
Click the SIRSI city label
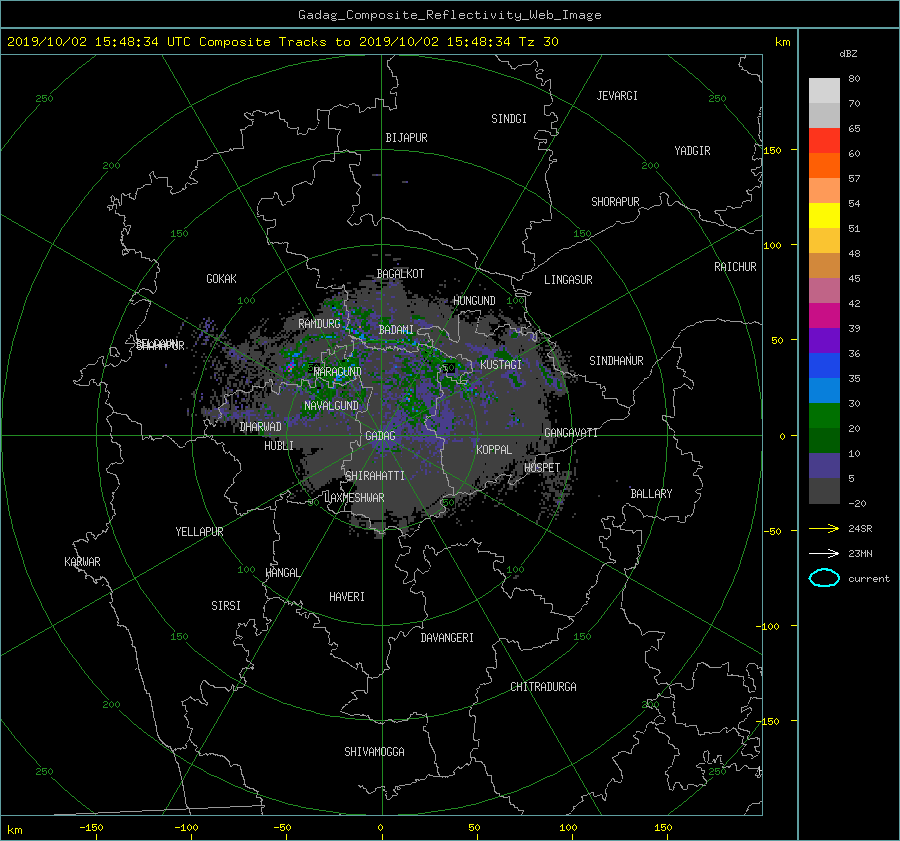click(x=226, y=606)
